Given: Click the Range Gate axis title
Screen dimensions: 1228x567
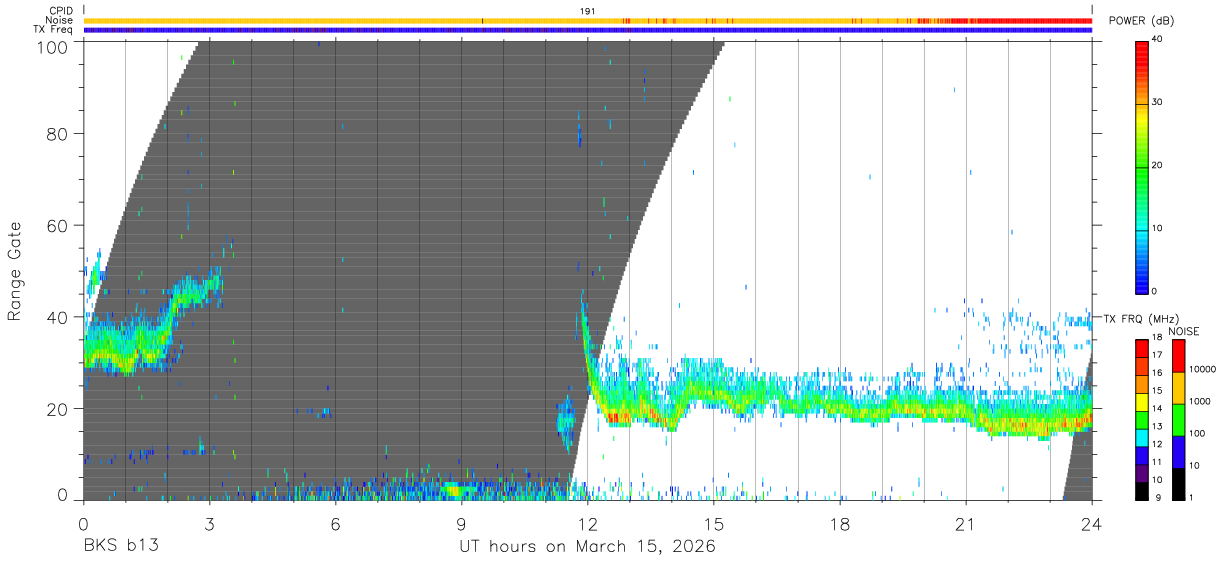Looking at the screenshot, I should pos(15,271).
